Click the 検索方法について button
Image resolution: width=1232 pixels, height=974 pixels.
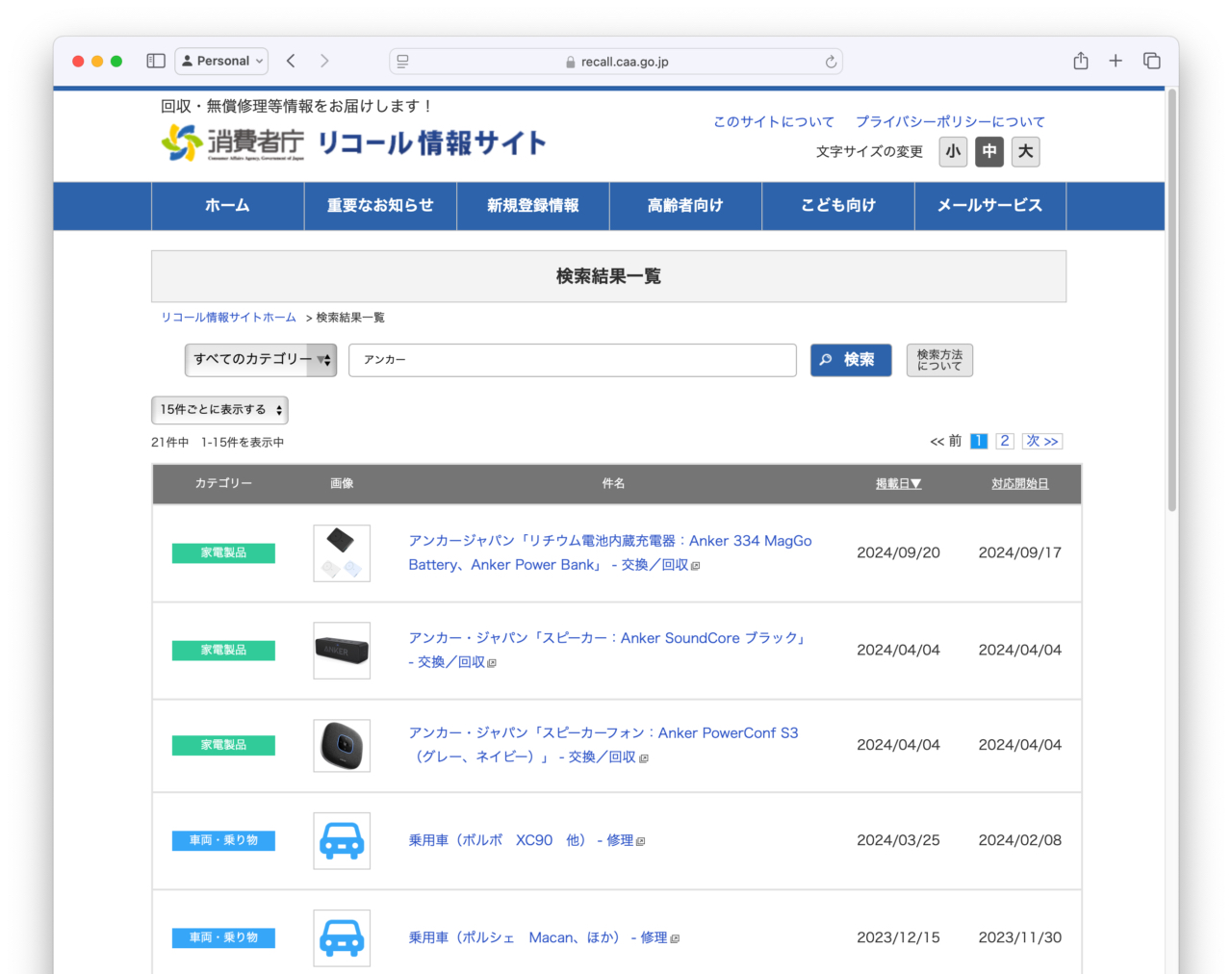[x=939, y=360]
